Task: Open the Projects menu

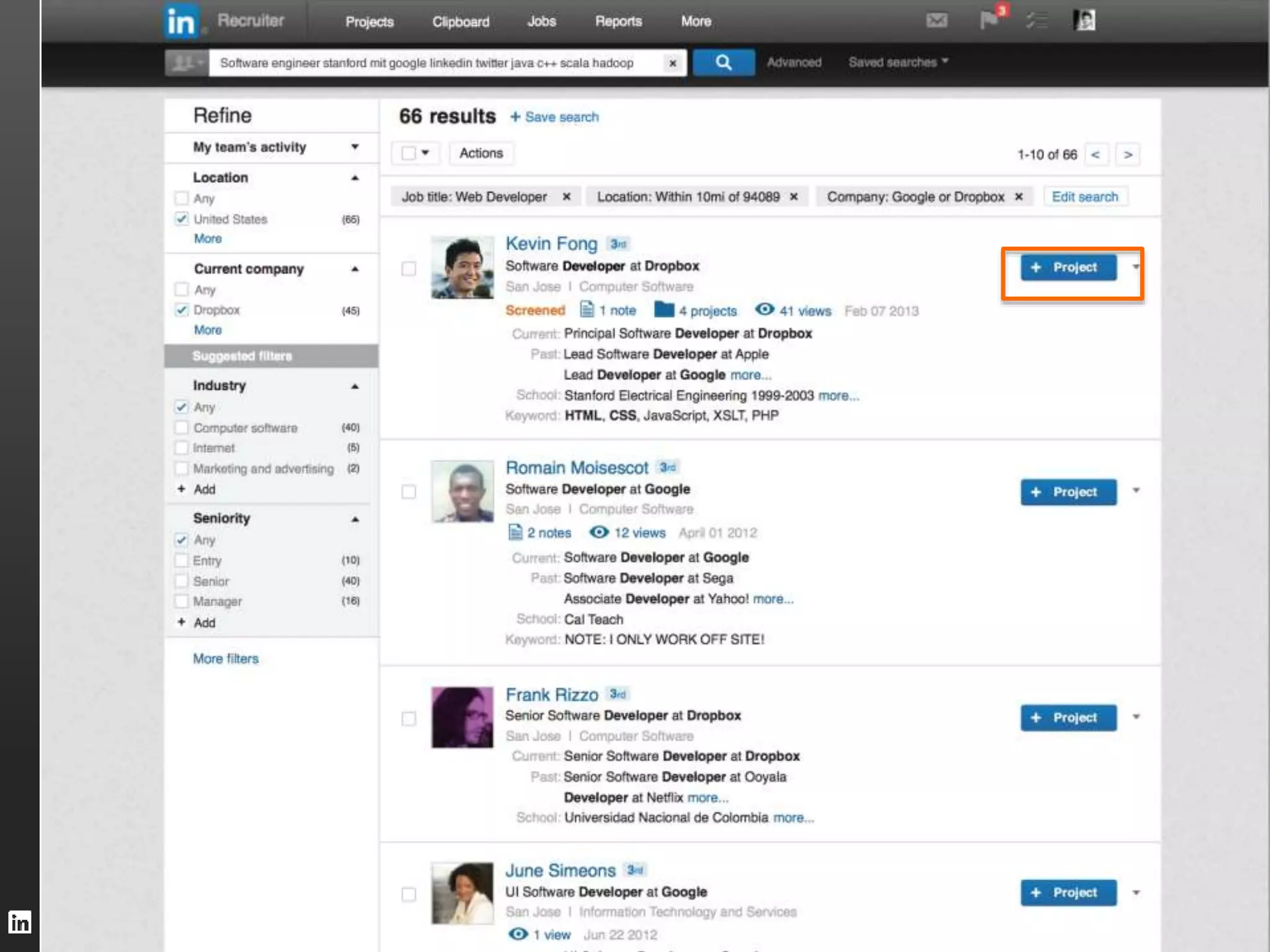Action: [369, 22]
